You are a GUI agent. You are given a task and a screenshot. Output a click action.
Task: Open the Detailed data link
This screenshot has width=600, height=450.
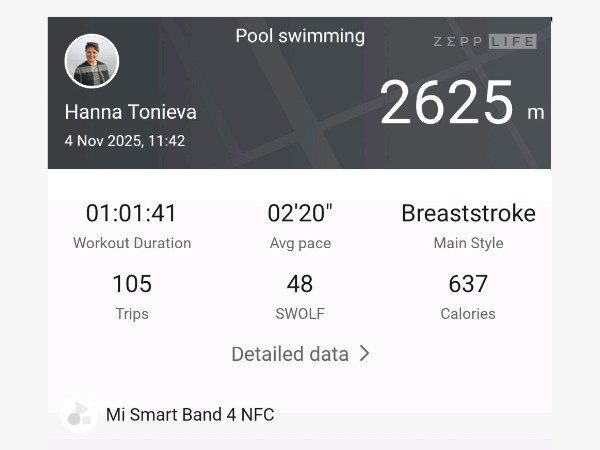pyautogui.click(x=290, y=354)
